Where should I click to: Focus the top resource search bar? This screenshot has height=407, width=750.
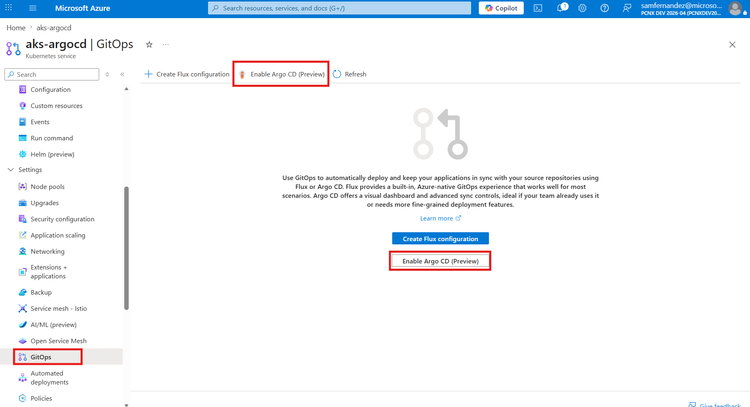(x=340, y=8)
